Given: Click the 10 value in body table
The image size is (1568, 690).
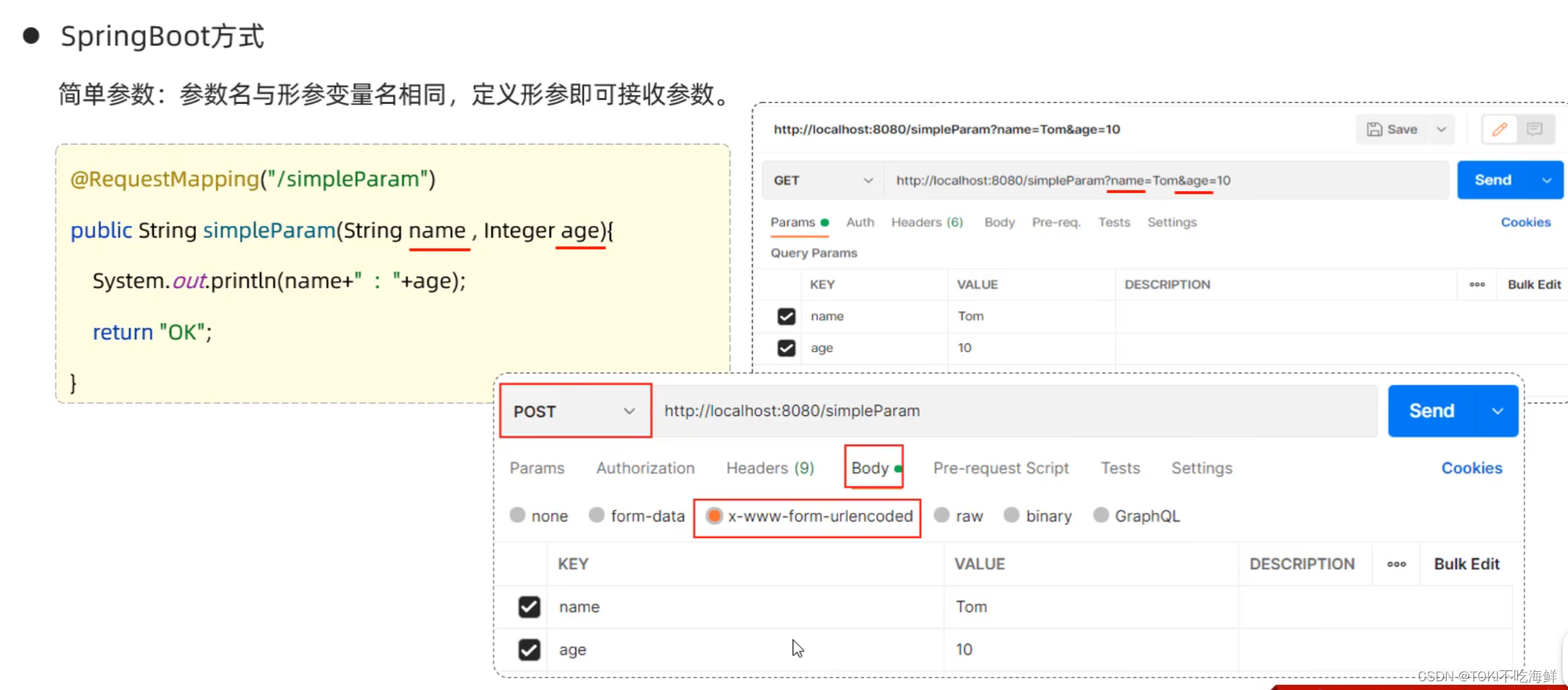Looking at the screenshot, I should [964, 649].
